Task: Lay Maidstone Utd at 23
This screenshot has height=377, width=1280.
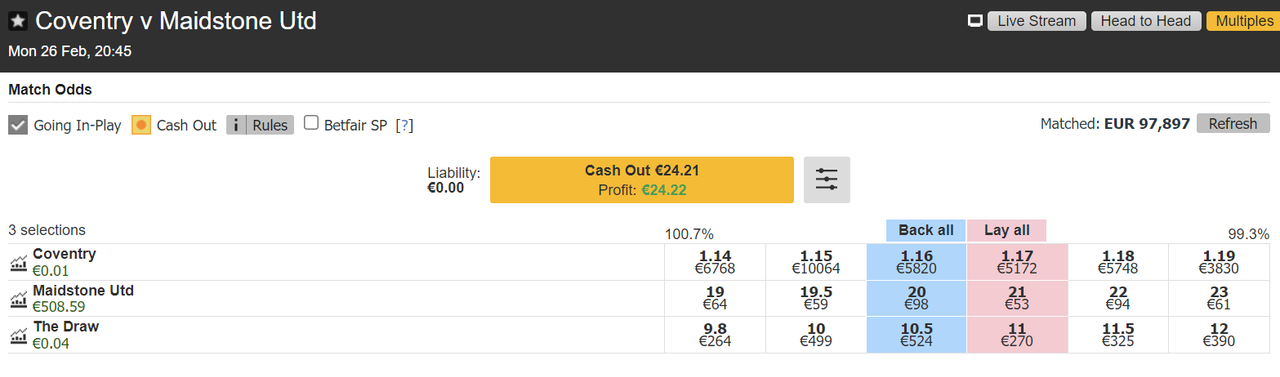Action: pos(1219,298)
